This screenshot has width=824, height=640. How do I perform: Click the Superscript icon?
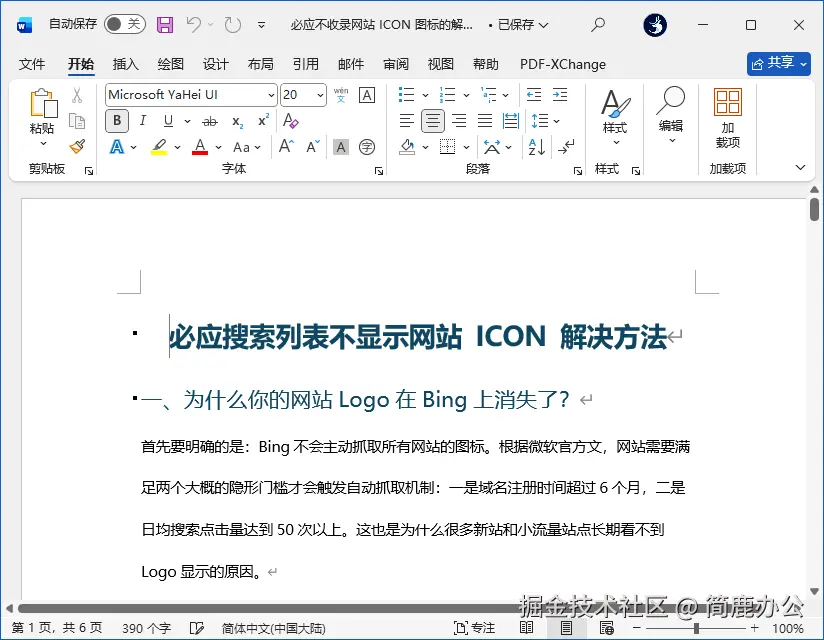263,121
